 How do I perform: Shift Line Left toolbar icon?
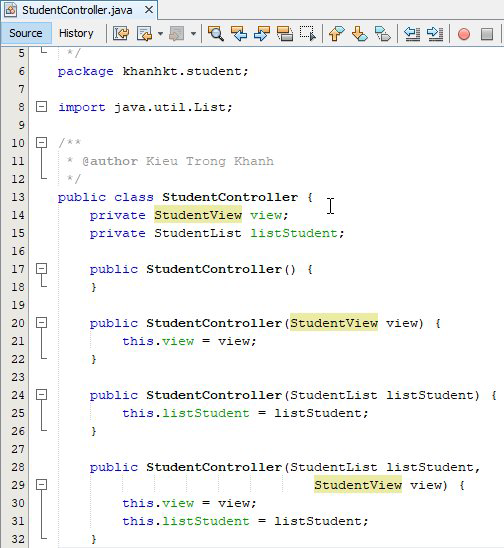click(412, 34)
